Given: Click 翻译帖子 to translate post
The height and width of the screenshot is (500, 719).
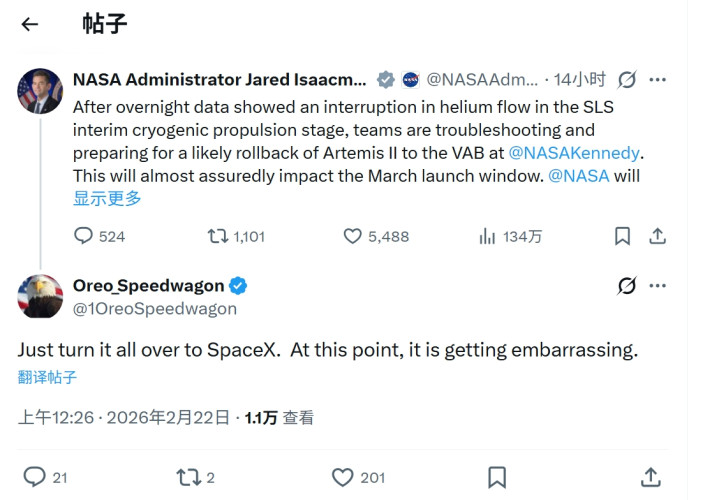Looking at the screenshot, I should tap(47, 377).
